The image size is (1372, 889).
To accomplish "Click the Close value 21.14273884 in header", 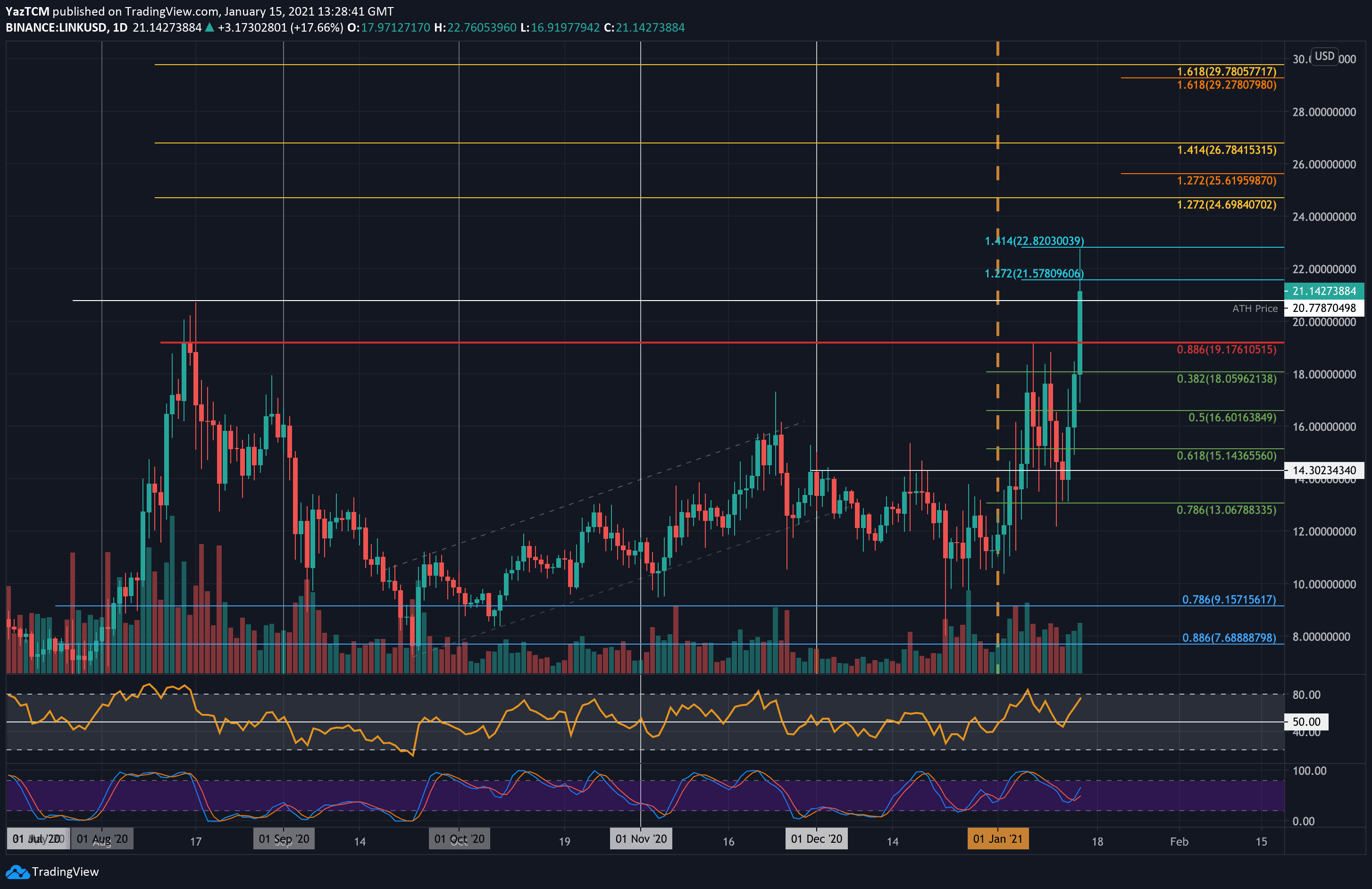I will point(650,28).
